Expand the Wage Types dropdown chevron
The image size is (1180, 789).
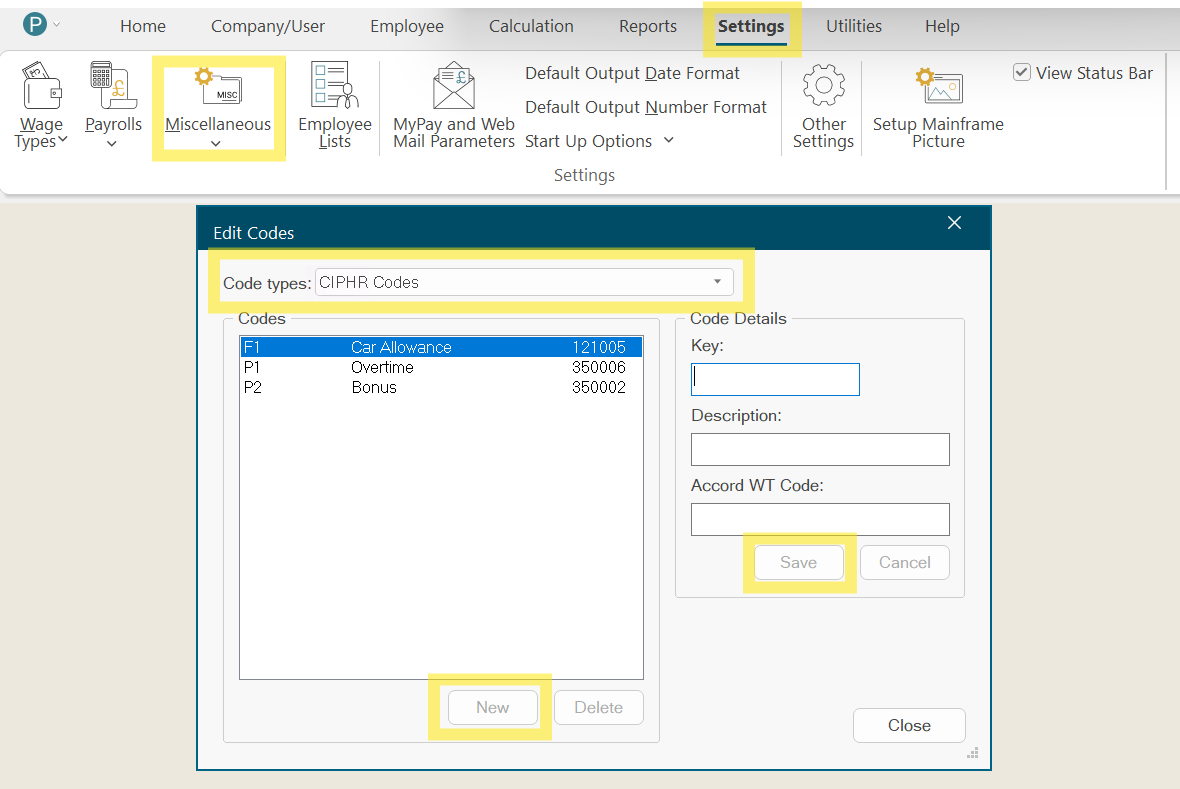[62, 139]
